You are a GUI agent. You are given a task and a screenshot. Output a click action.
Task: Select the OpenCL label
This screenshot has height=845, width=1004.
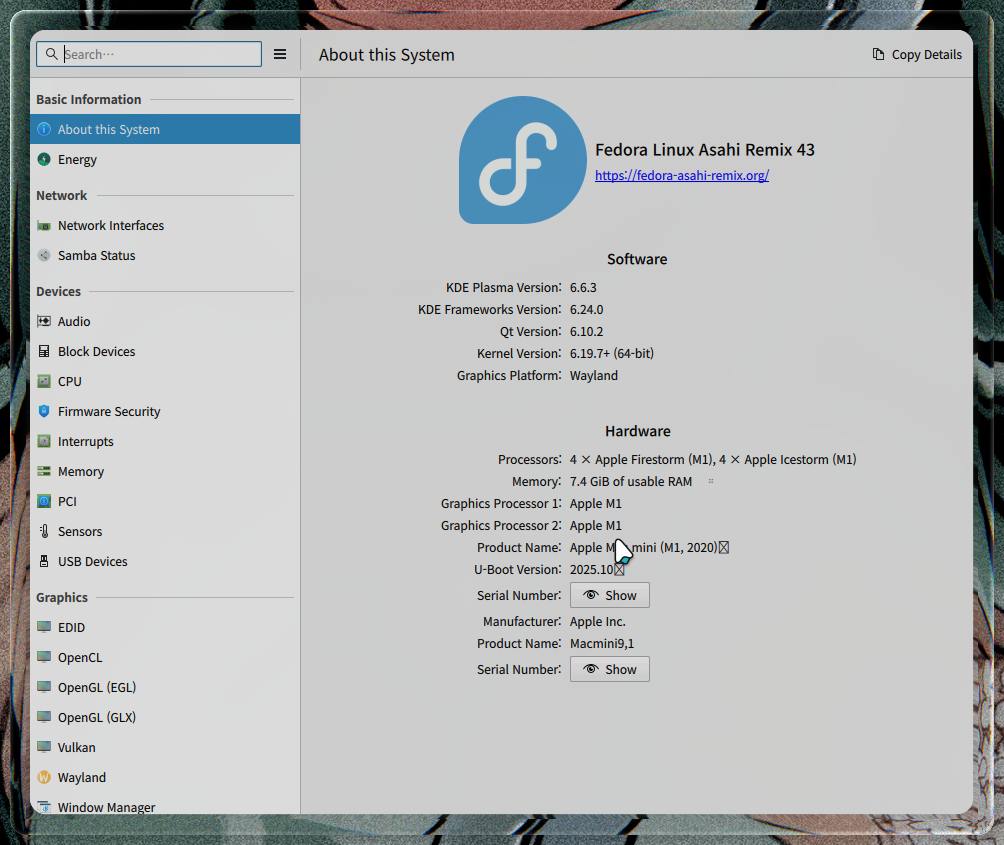click(x=80, y=657)
